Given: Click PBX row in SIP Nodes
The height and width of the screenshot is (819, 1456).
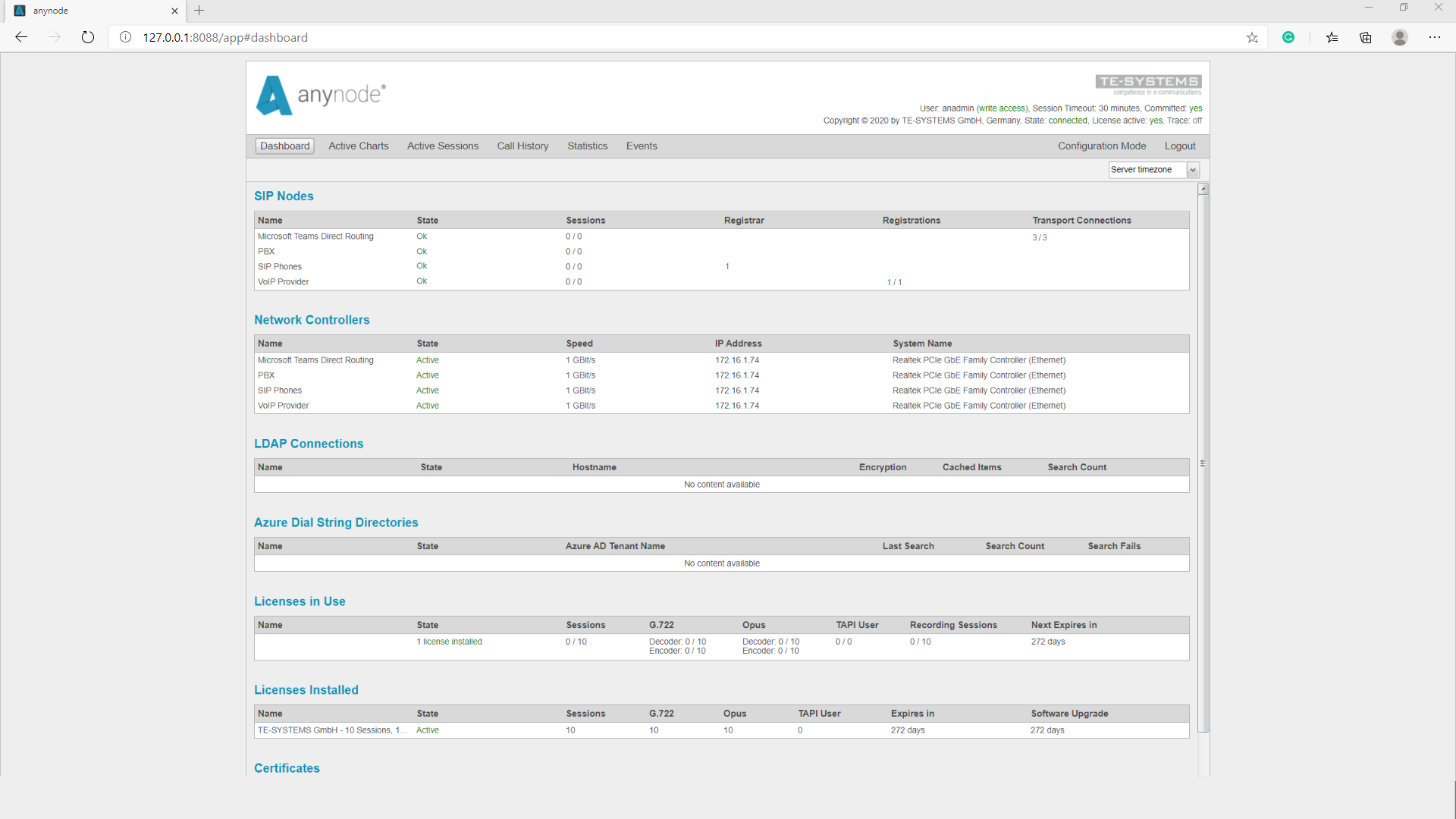Looking at the screenshot, I should [x=721, y=252].
